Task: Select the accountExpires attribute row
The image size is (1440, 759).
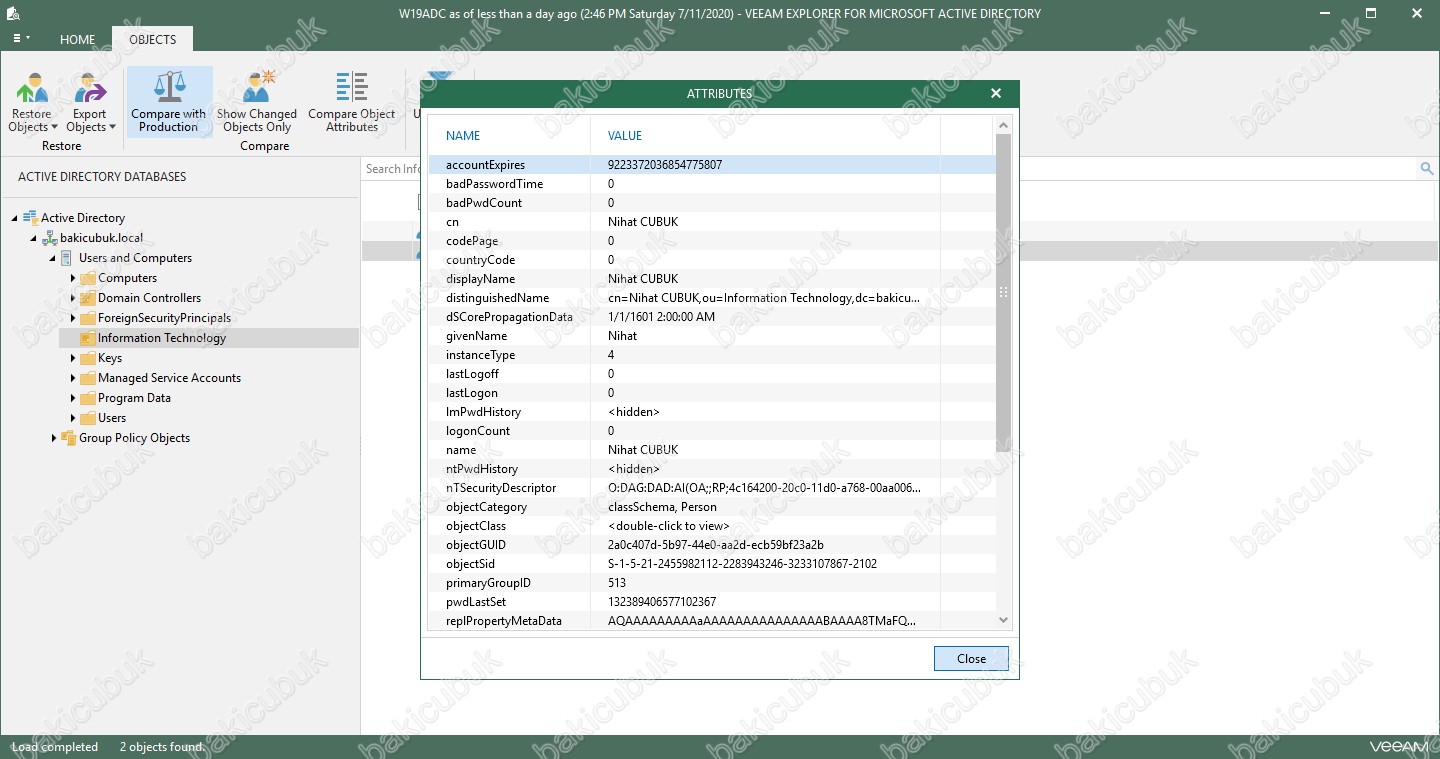Action: pos(712,165)
